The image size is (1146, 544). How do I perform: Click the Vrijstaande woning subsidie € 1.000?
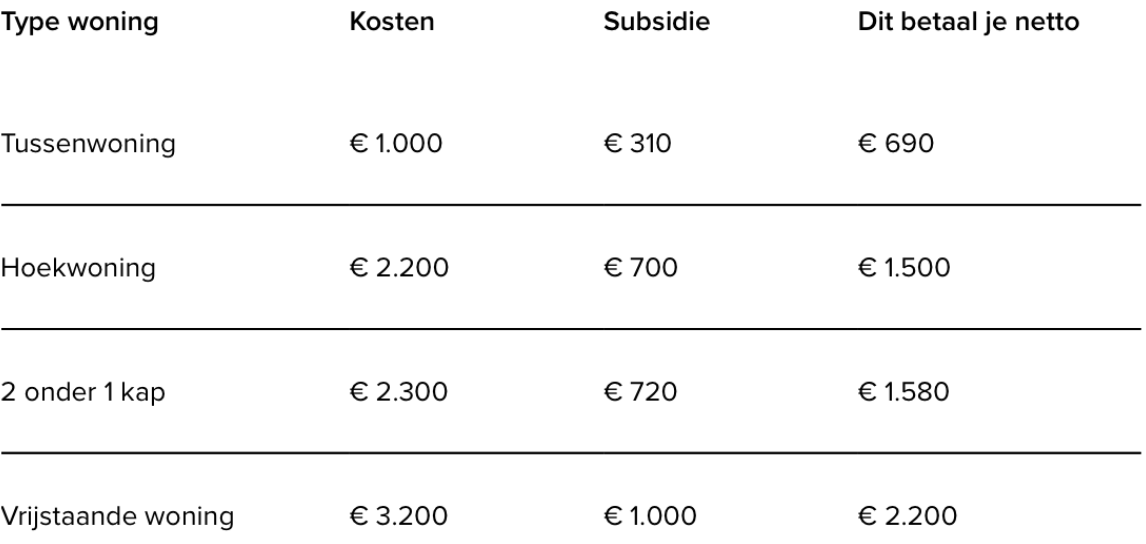point(651,517)
